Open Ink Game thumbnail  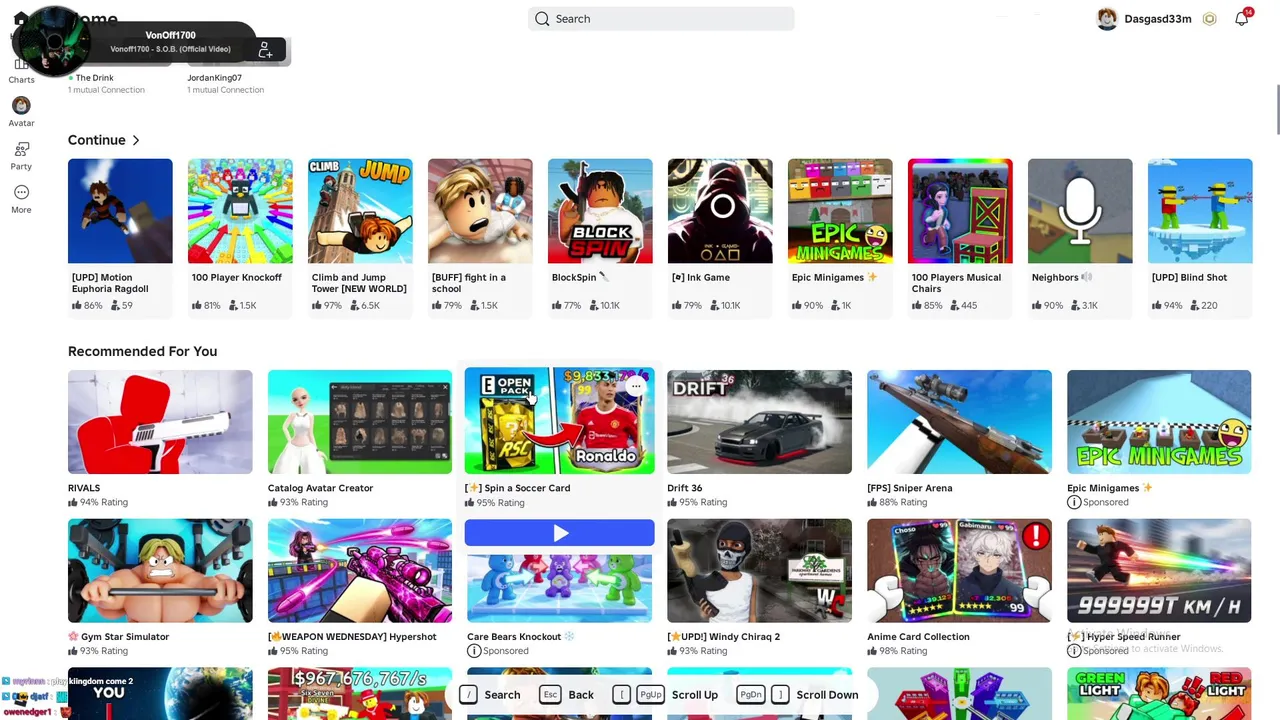(720, 211)
